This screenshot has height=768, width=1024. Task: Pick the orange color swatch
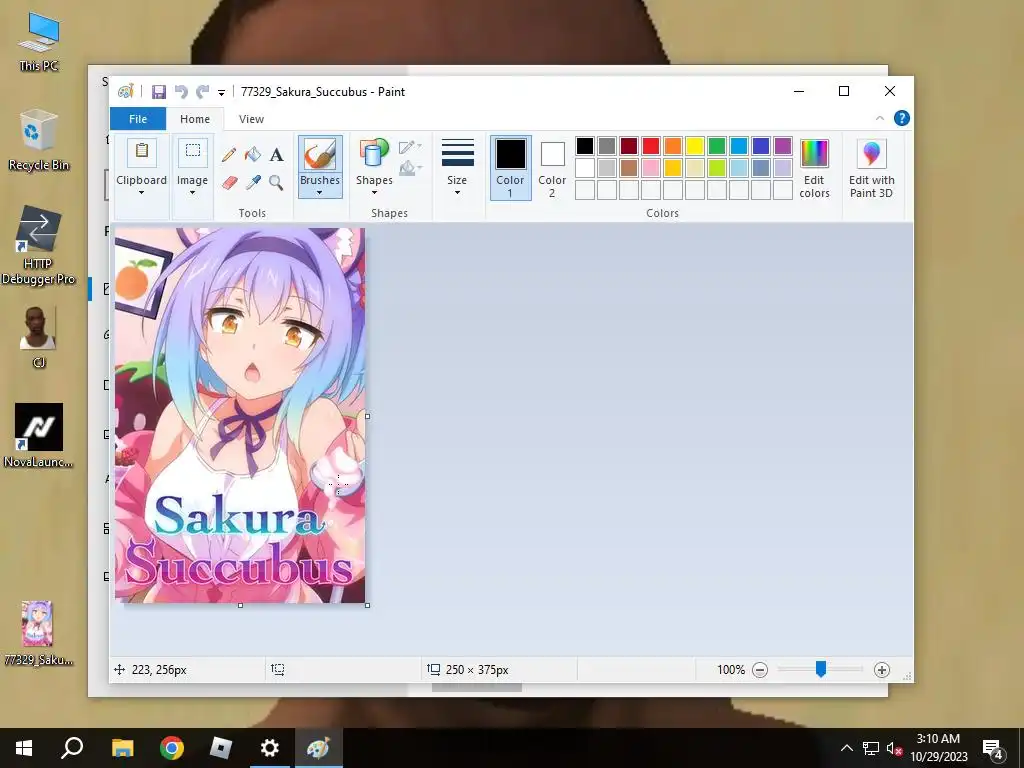(673, 146)
